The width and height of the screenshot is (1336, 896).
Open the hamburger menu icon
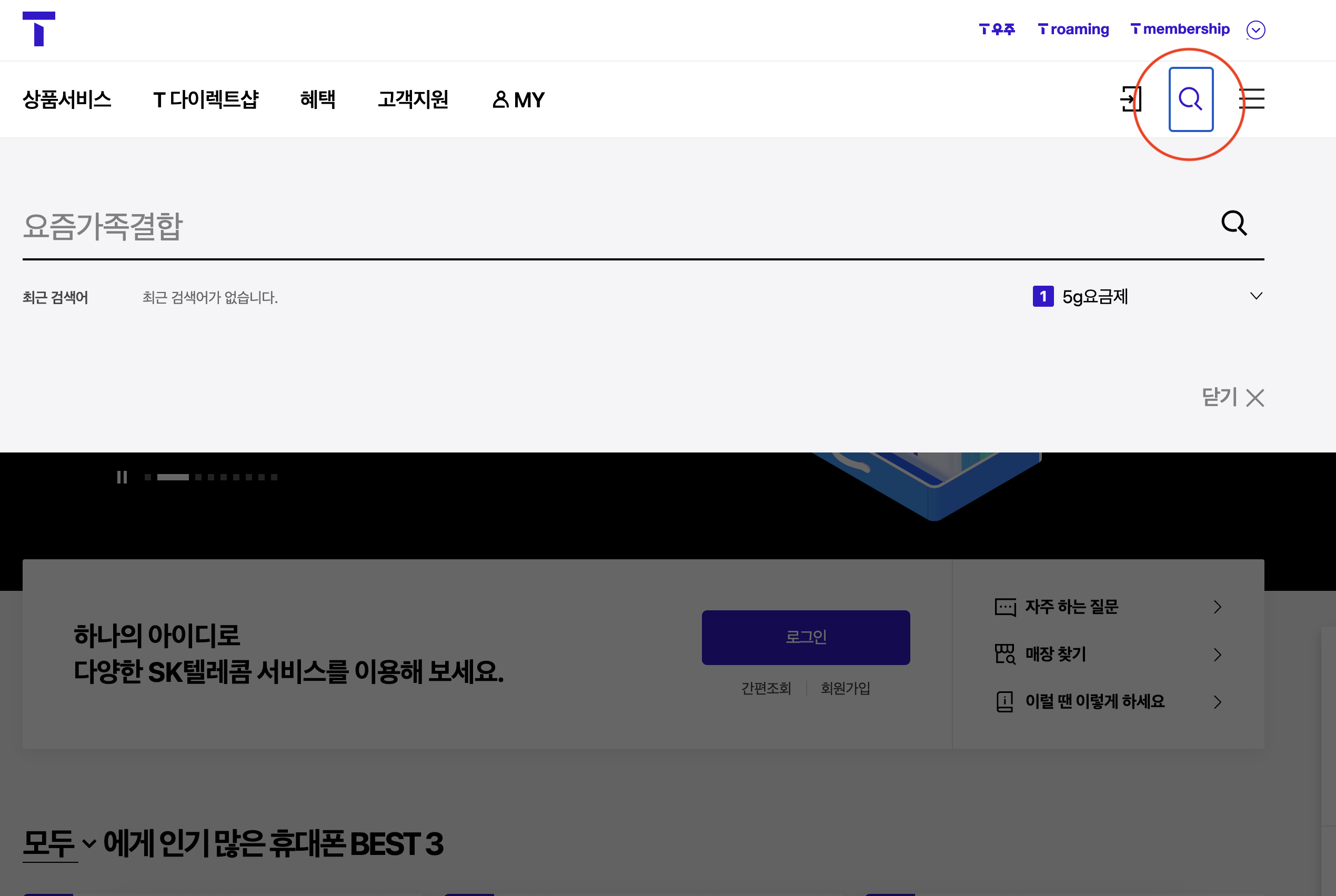(1252, 99)
